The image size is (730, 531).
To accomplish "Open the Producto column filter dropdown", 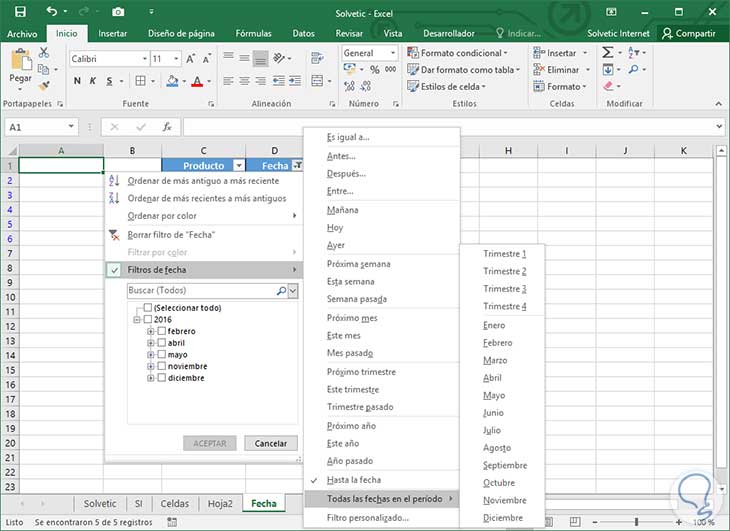I will (x=238, y=166).
